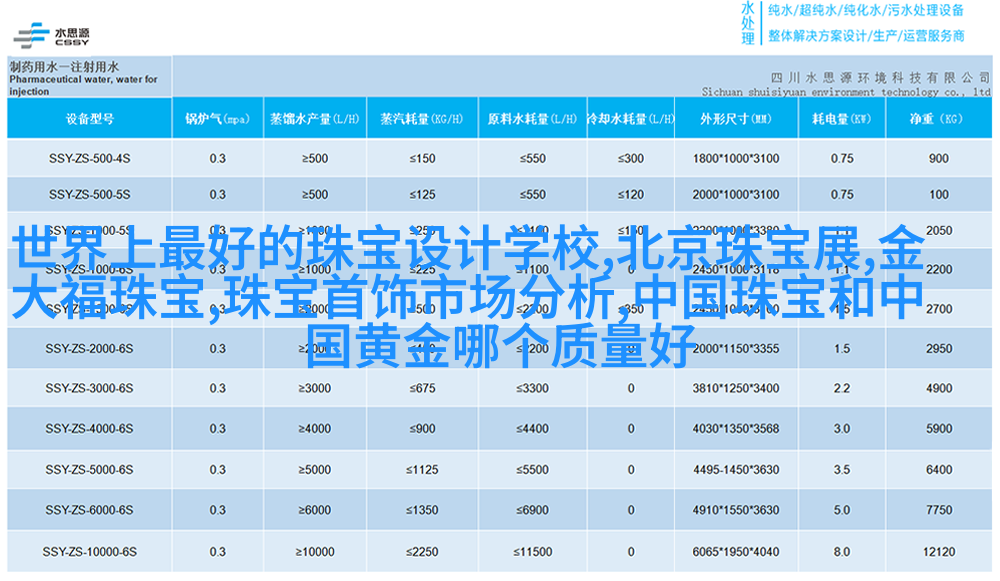Click the SSY-ZS-500-4S model row

(x=90, y=158)
